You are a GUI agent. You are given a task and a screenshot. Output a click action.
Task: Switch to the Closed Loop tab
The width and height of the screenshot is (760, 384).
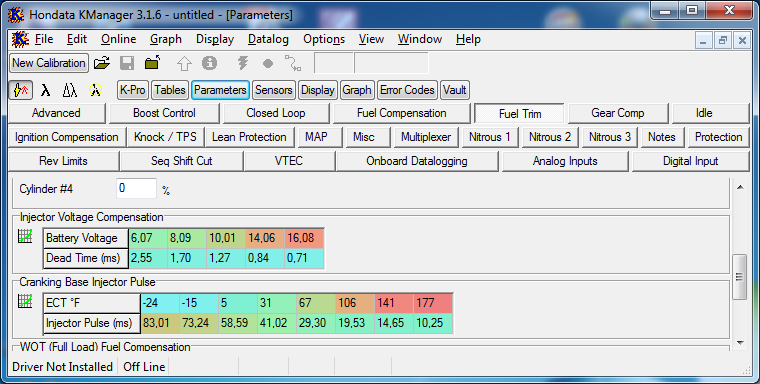point(275,113)
